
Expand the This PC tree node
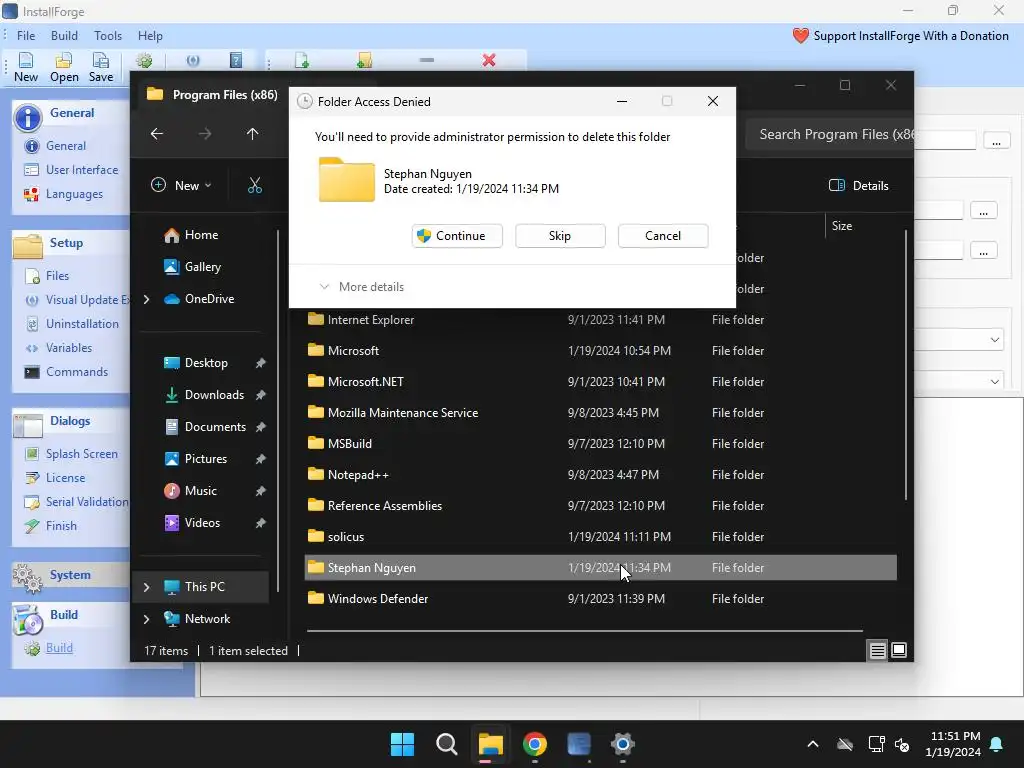[x=146, y=587]
